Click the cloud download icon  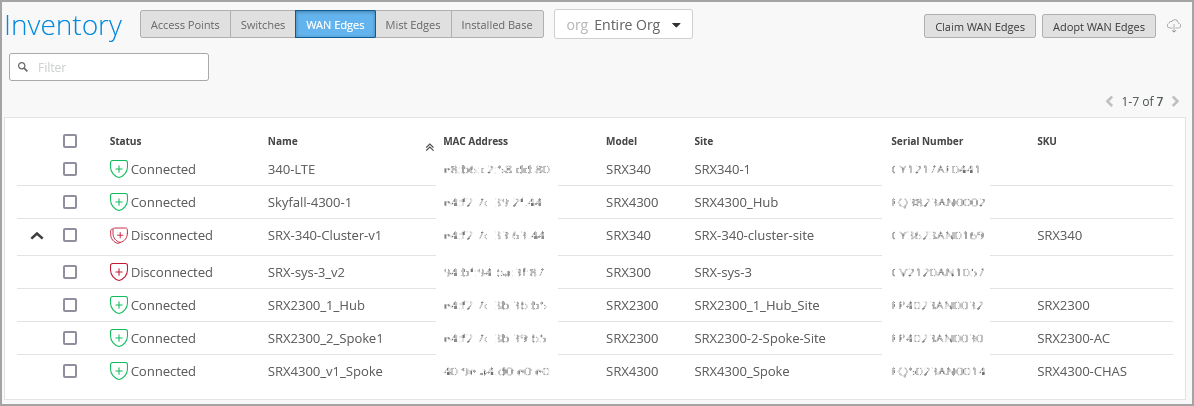click(x=1174, y=26)
